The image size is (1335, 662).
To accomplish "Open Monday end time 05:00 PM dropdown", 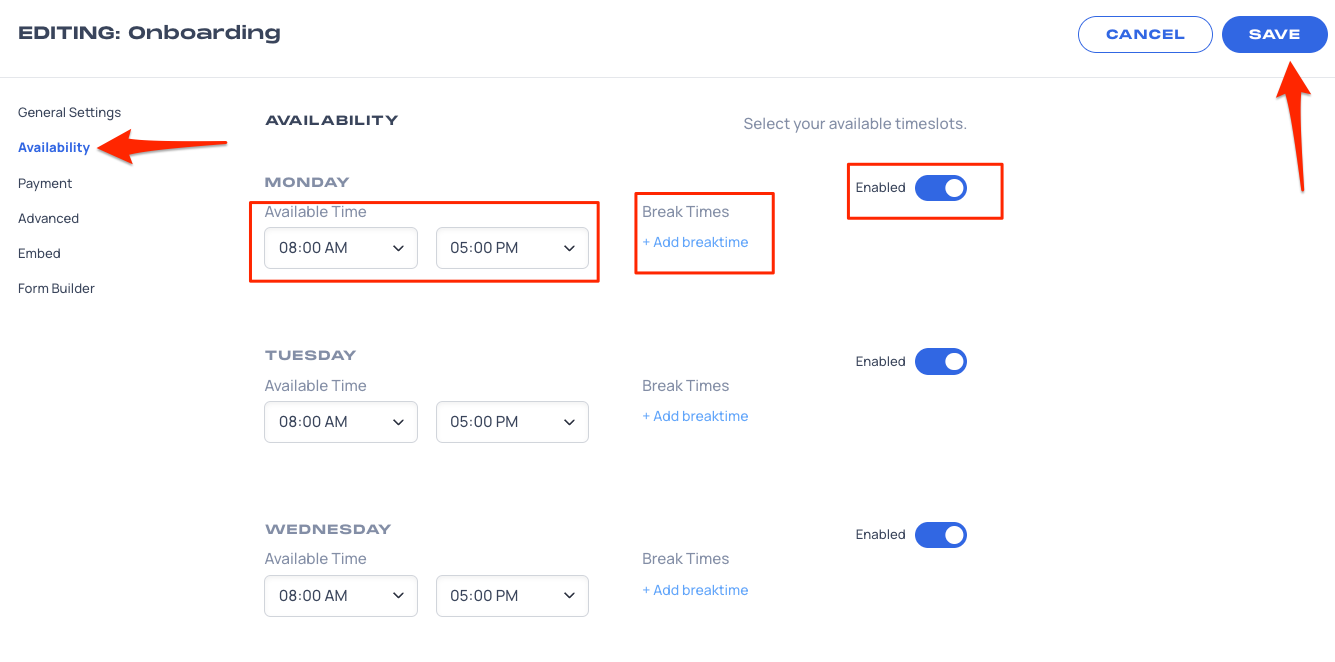I will 512,248.
